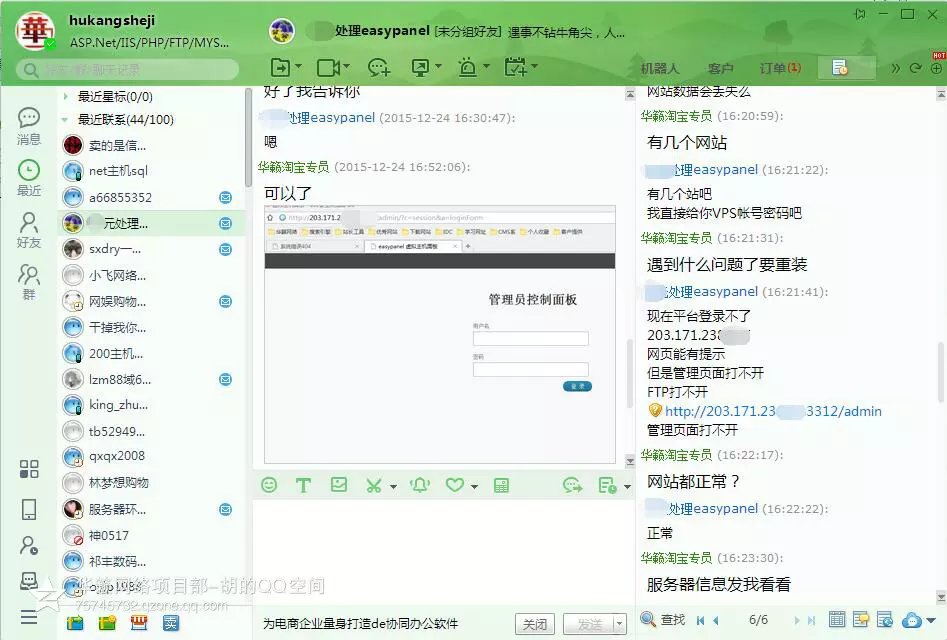Switch to the 客户 tab

click(x=721, y=68)
